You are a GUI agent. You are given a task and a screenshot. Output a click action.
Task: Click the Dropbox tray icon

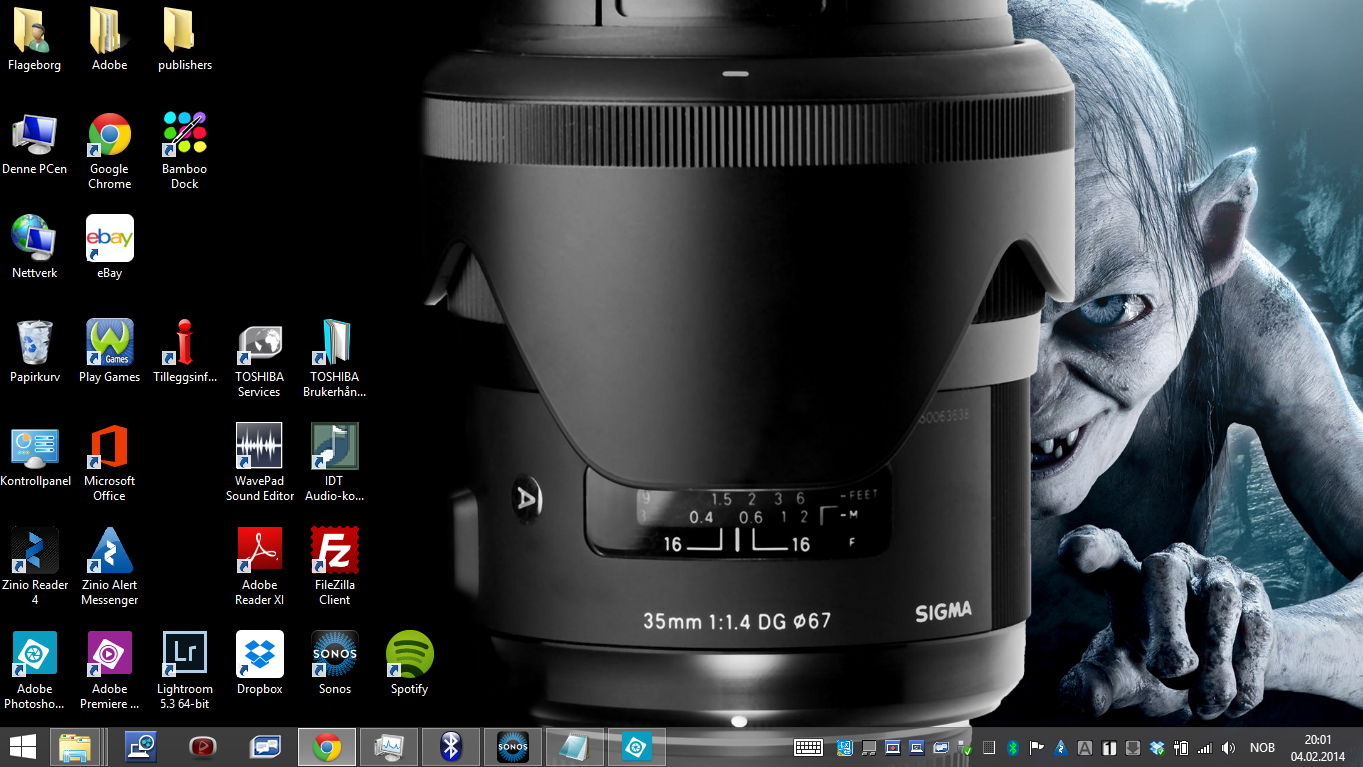click(1157, 748)
